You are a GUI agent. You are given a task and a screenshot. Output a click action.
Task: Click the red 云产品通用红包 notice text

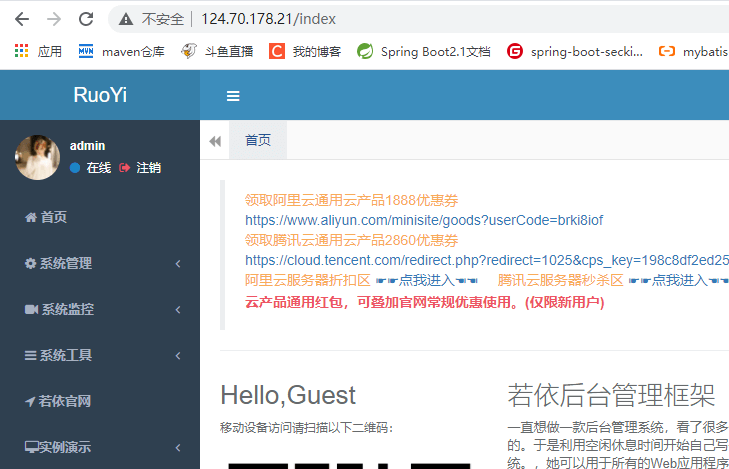click(424, 303)
